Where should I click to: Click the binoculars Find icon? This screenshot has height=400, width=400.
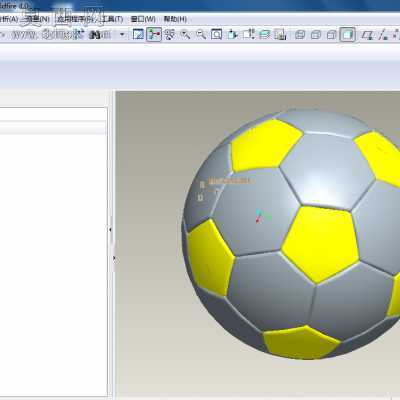pos(95,34)
